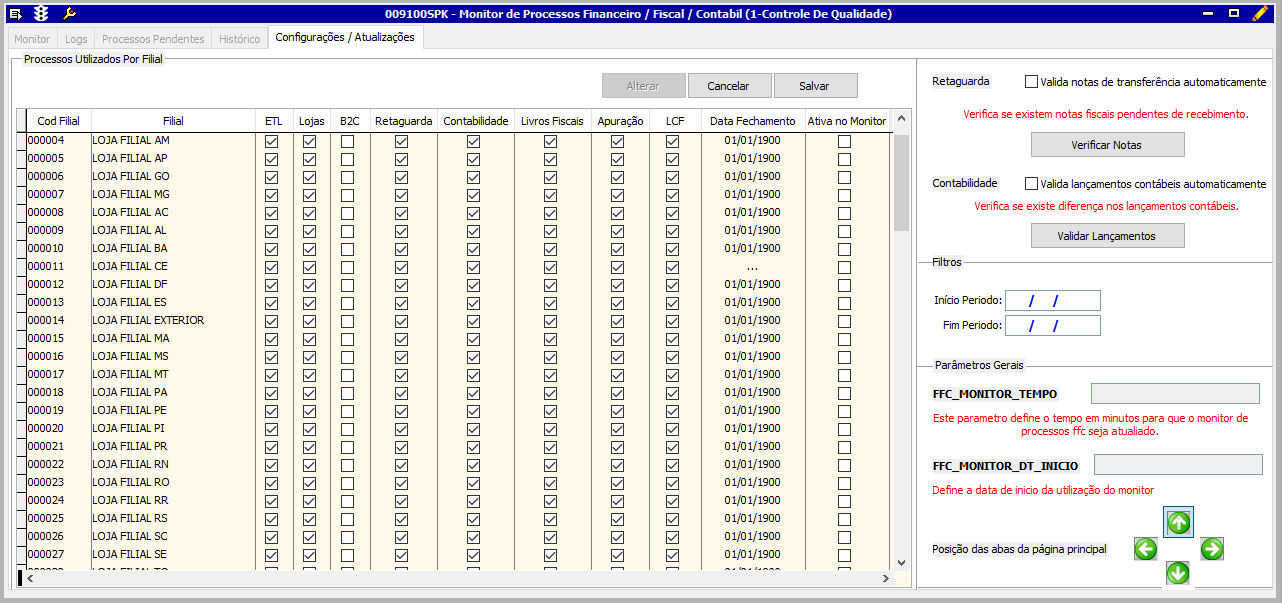Click the Início Período date field
The image size is (1282, 603).
[1052, 300]
